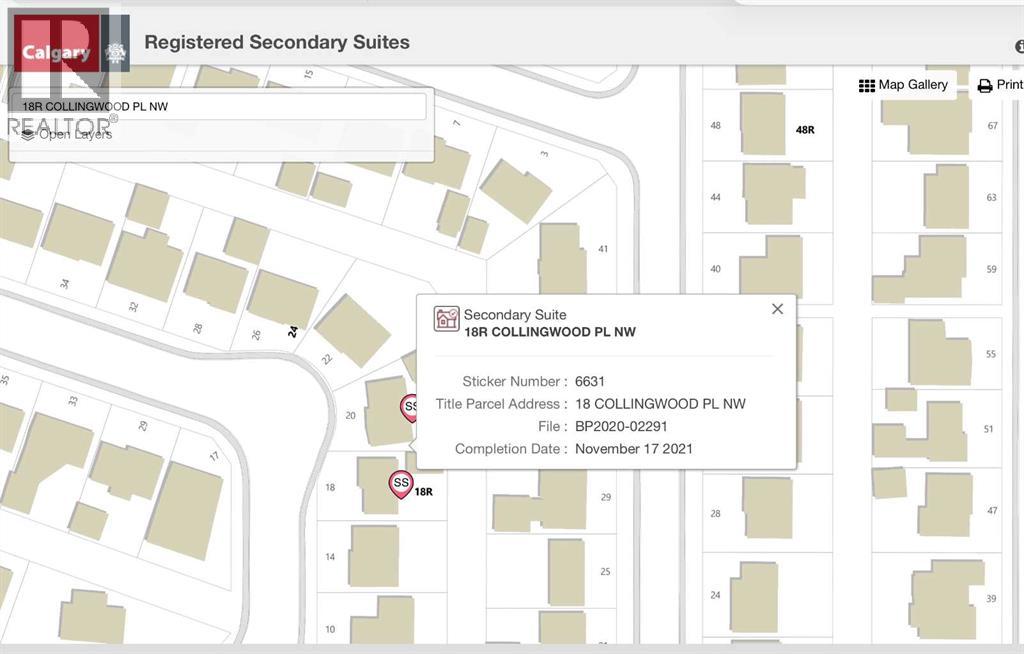Click the 18R COLLINGWOOD PL NW popup title
The width and height of the screenshot is (1024, 654).
pyautogui.click(x=550, y=332)
